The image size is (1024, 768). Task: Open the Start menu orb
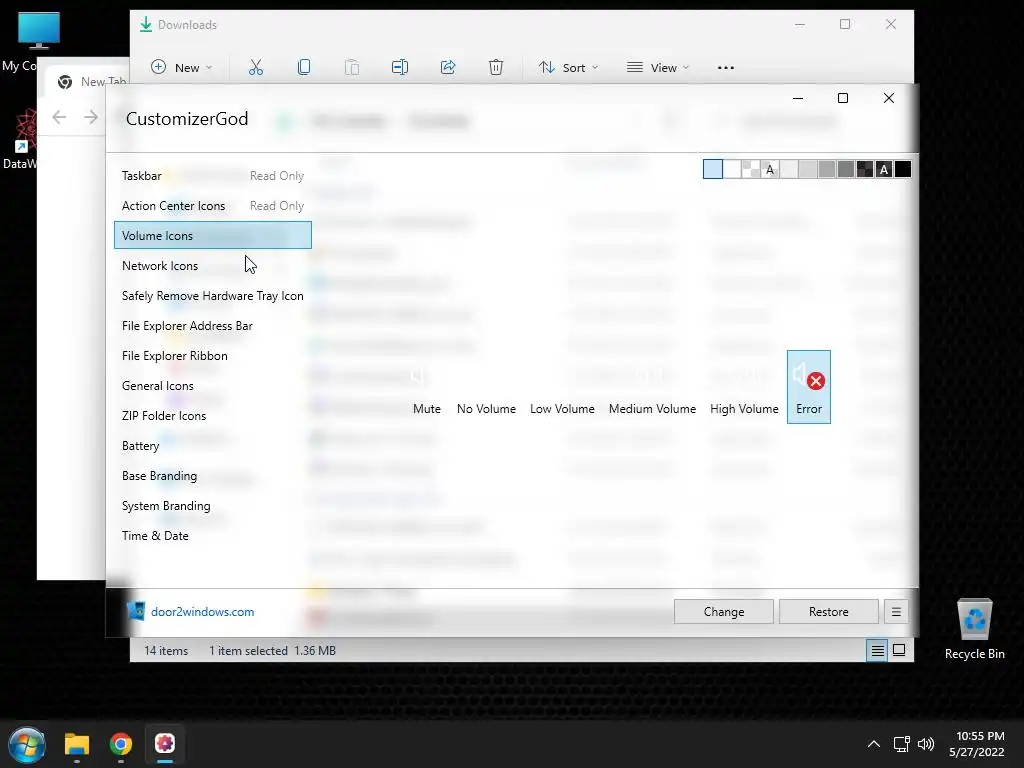(27, 744)
